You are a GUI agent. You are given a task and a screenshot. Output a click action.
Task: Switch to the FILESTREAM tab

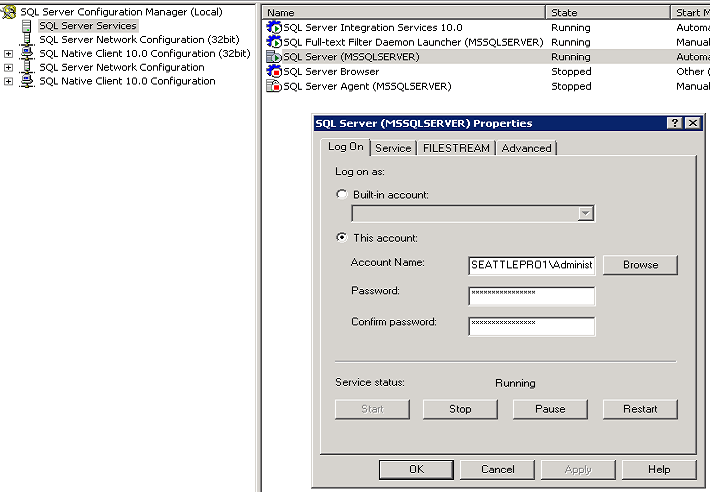[x=456, y=148]
